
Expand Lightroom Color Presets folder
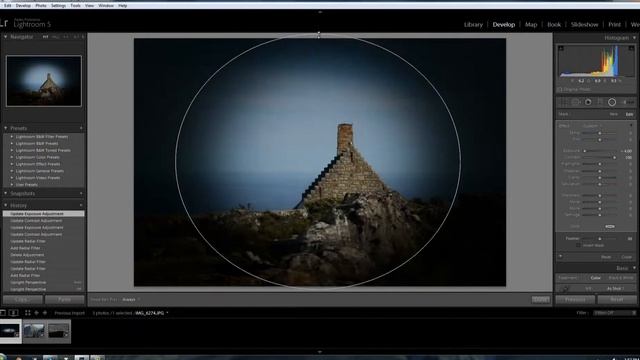[11, 157]
